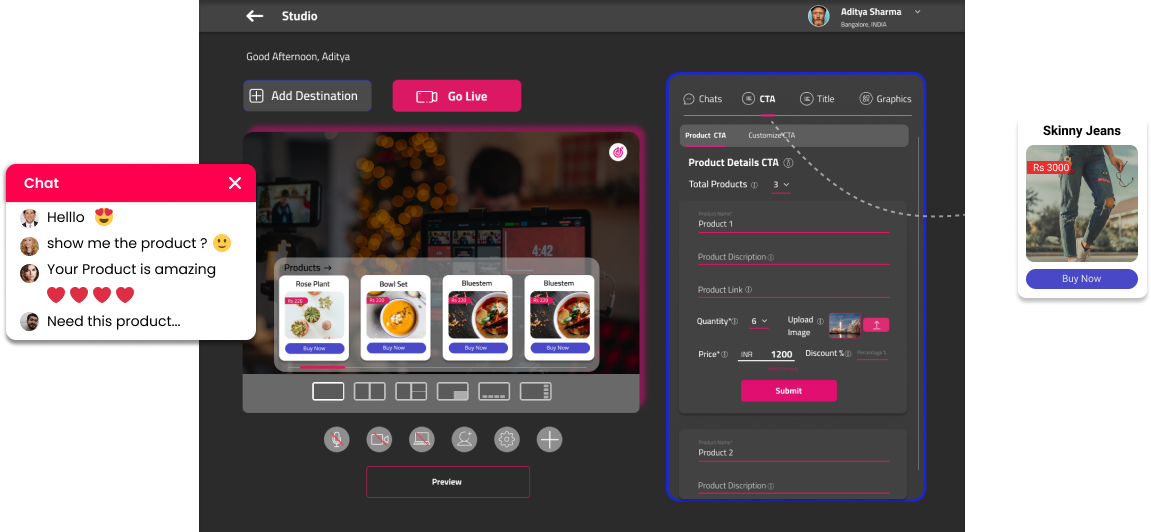Toggle the muted microphone
The height and width of the screenshot is (532, 1151).
click(x=337, y=439)
